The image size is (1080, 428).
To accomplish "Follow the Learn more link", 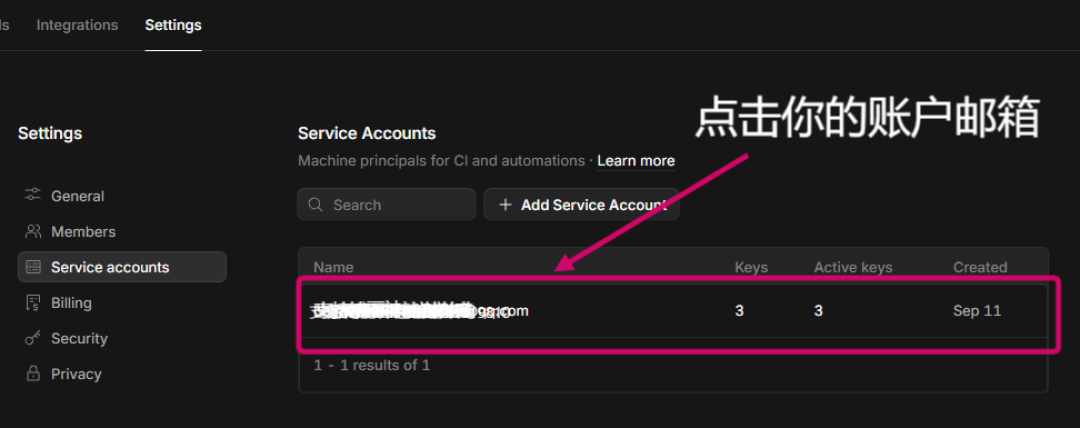I will (636, 161).
